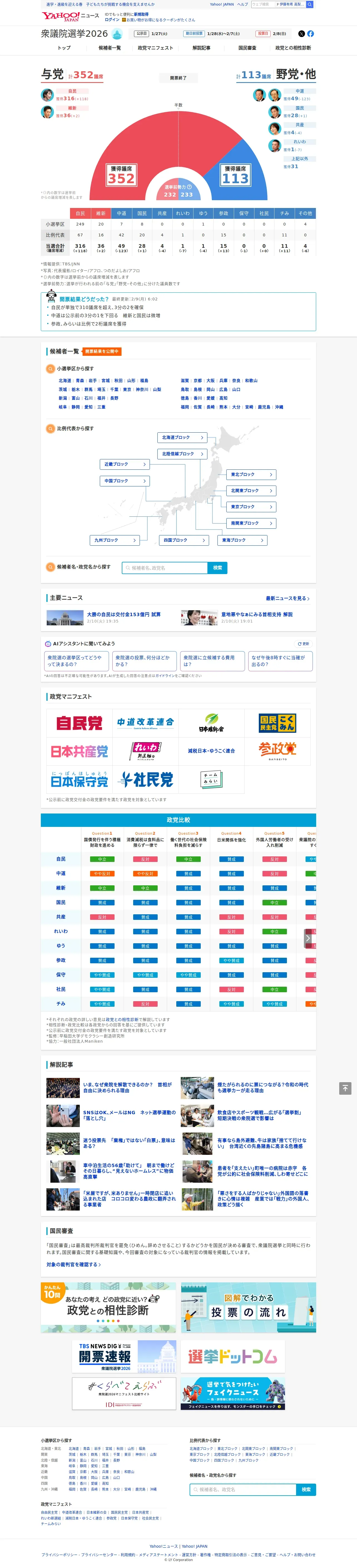
Task: Expand 中国ブロック button on the map
Action: (x=125, y=480)
